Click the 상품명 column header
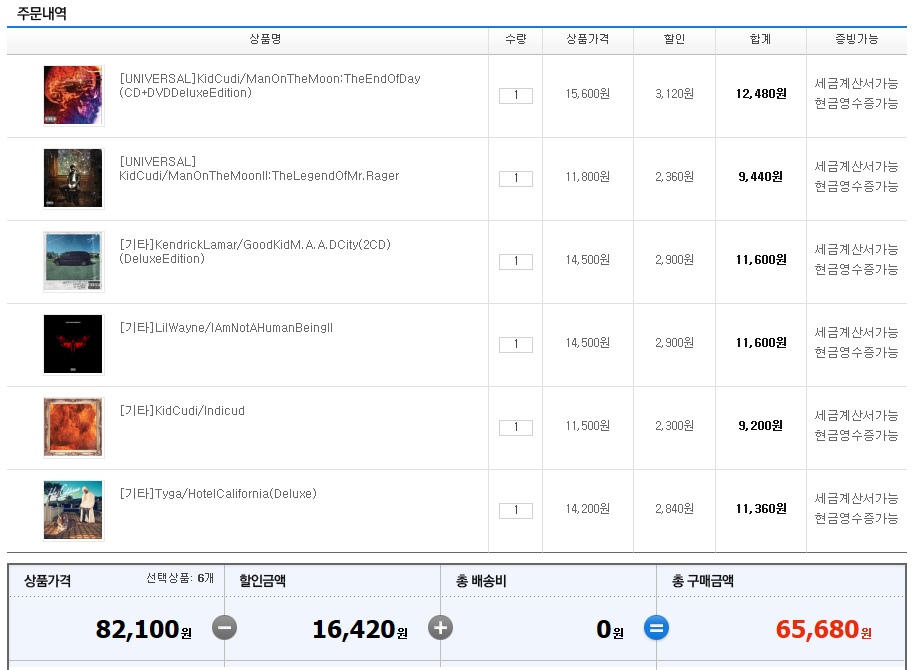Image resolution: width=915 pixels, height=670 pixels. (x=265, y=39)
